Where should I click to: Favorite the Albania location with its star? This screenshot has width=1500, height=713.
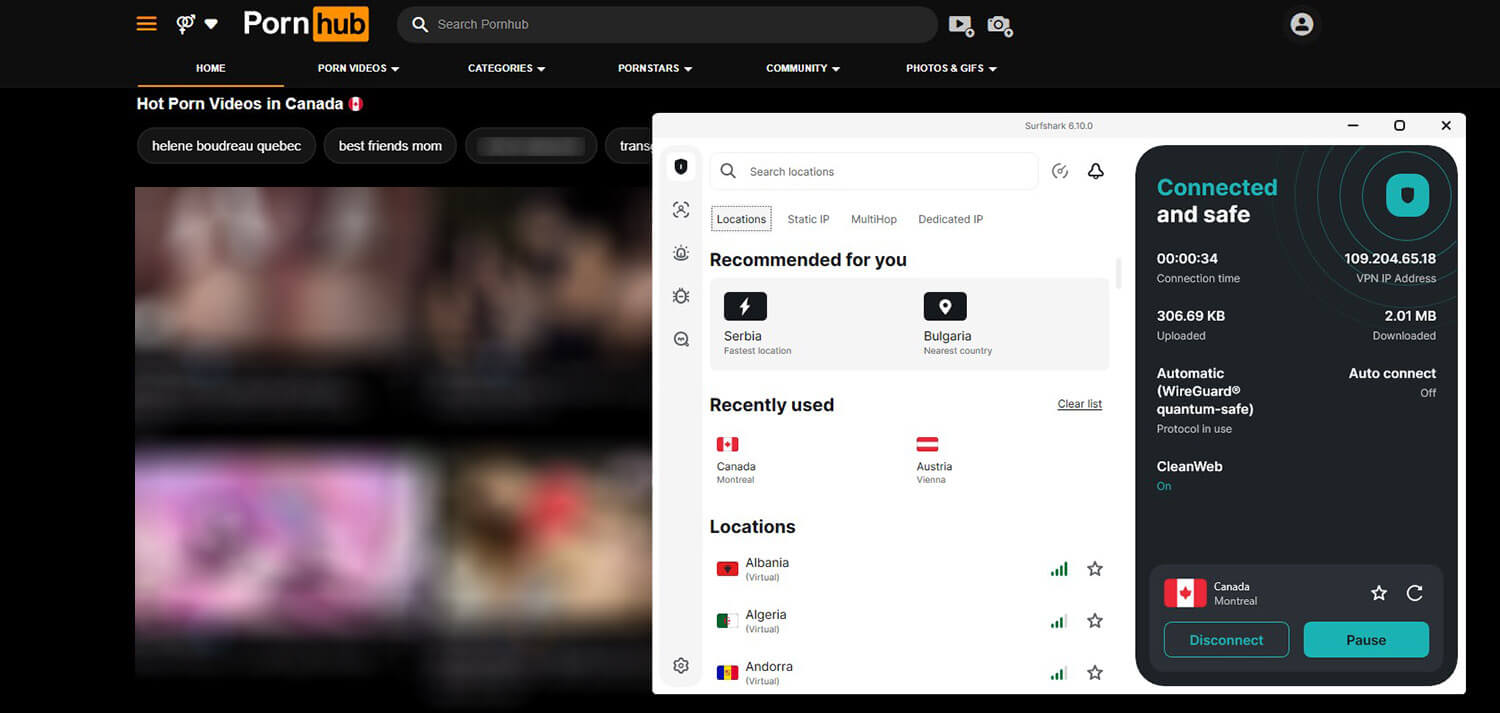coord(1095,569)
